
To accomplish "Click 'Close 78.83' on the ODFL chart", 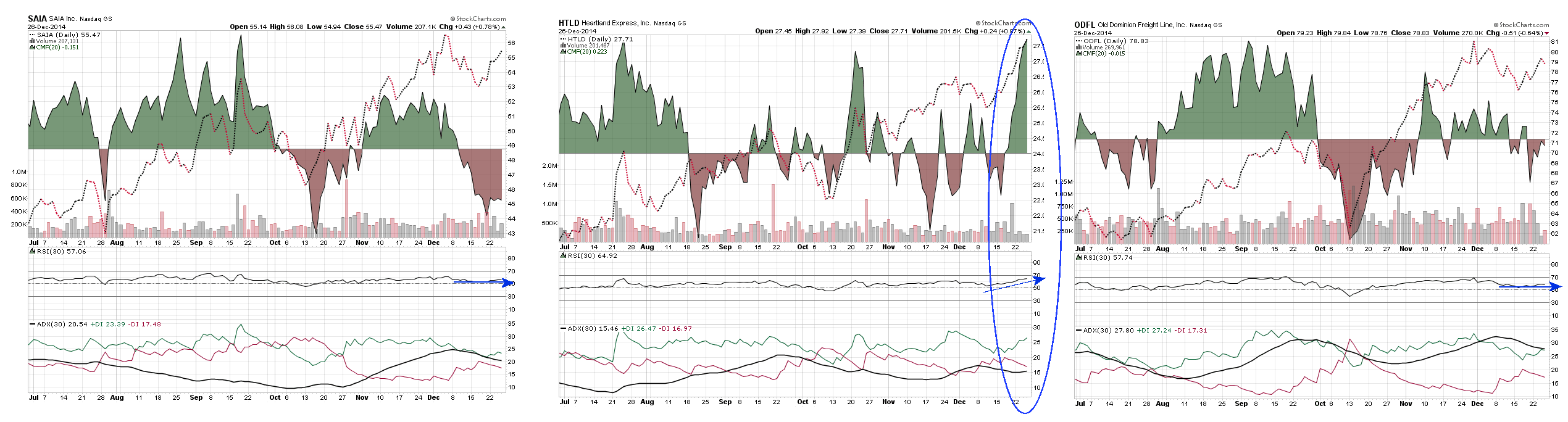I will [x=1411, y=33].
